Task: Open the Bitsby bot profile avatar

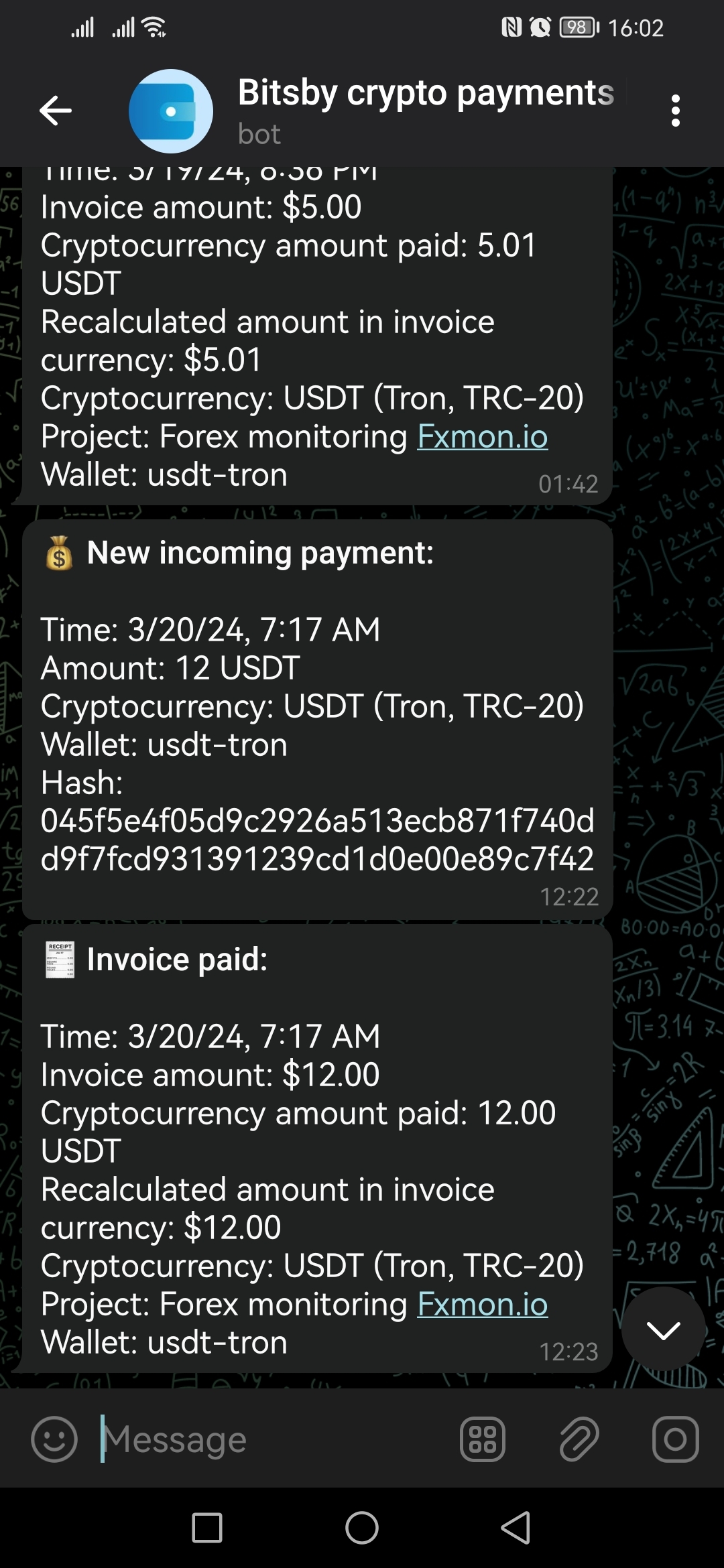Action: point(171,111)
